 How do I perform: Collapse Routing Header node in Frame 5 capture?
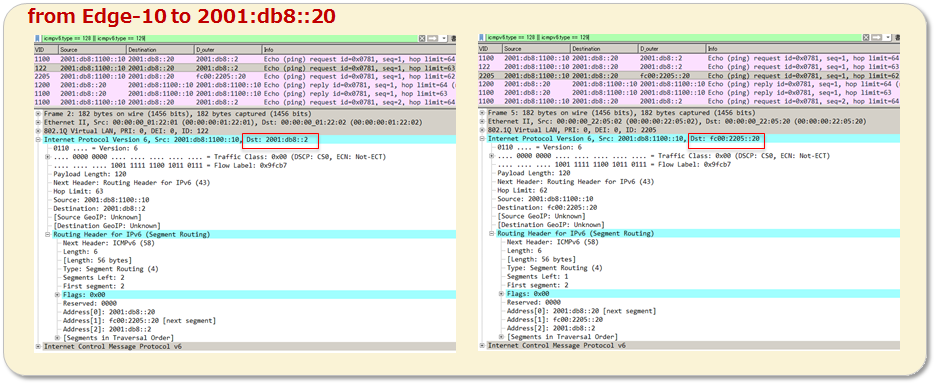[492, 233]
